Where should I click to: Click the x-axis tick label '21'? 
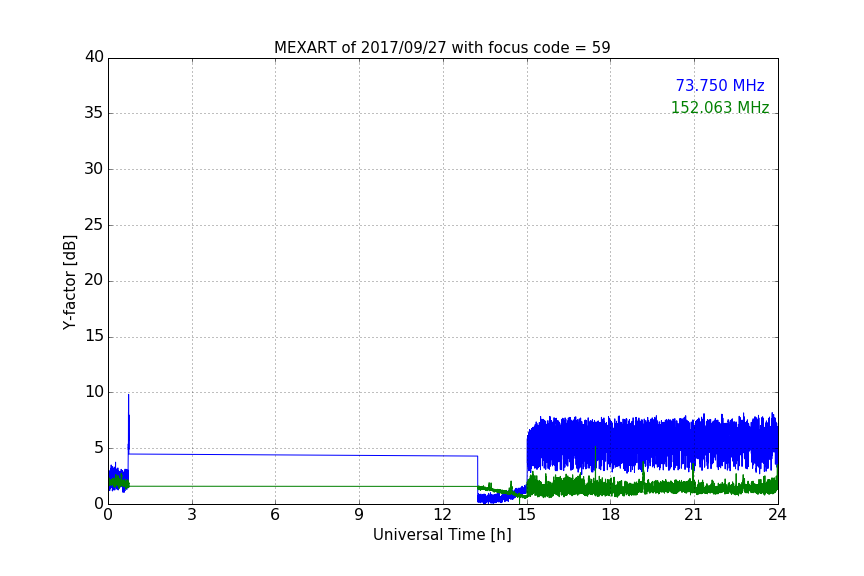(x=694, y=515)
